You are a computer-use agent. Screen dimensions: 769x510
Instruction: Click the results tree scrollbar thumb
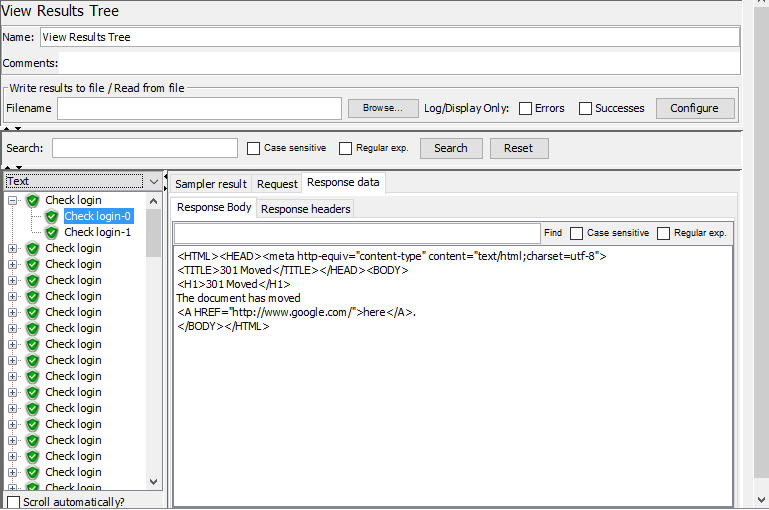point(154,233)
